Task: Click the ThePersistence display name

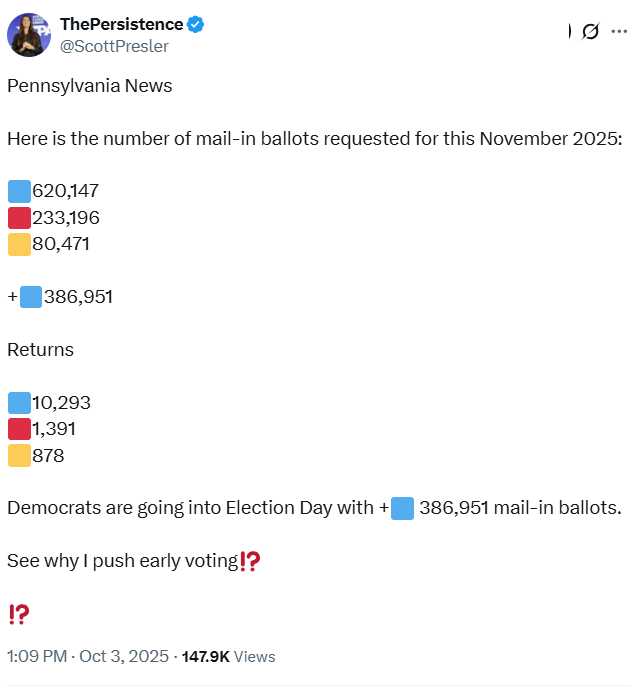Action: 121,25
